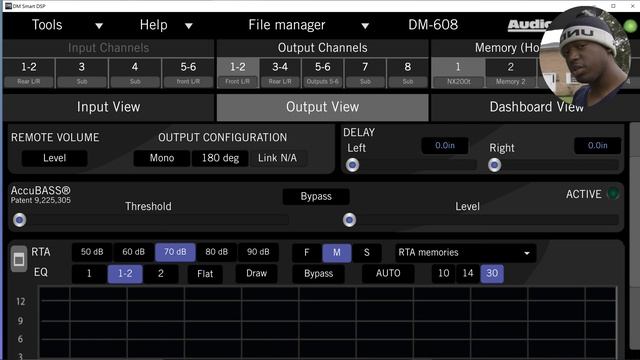Open the File manager menu

point(287,25)
